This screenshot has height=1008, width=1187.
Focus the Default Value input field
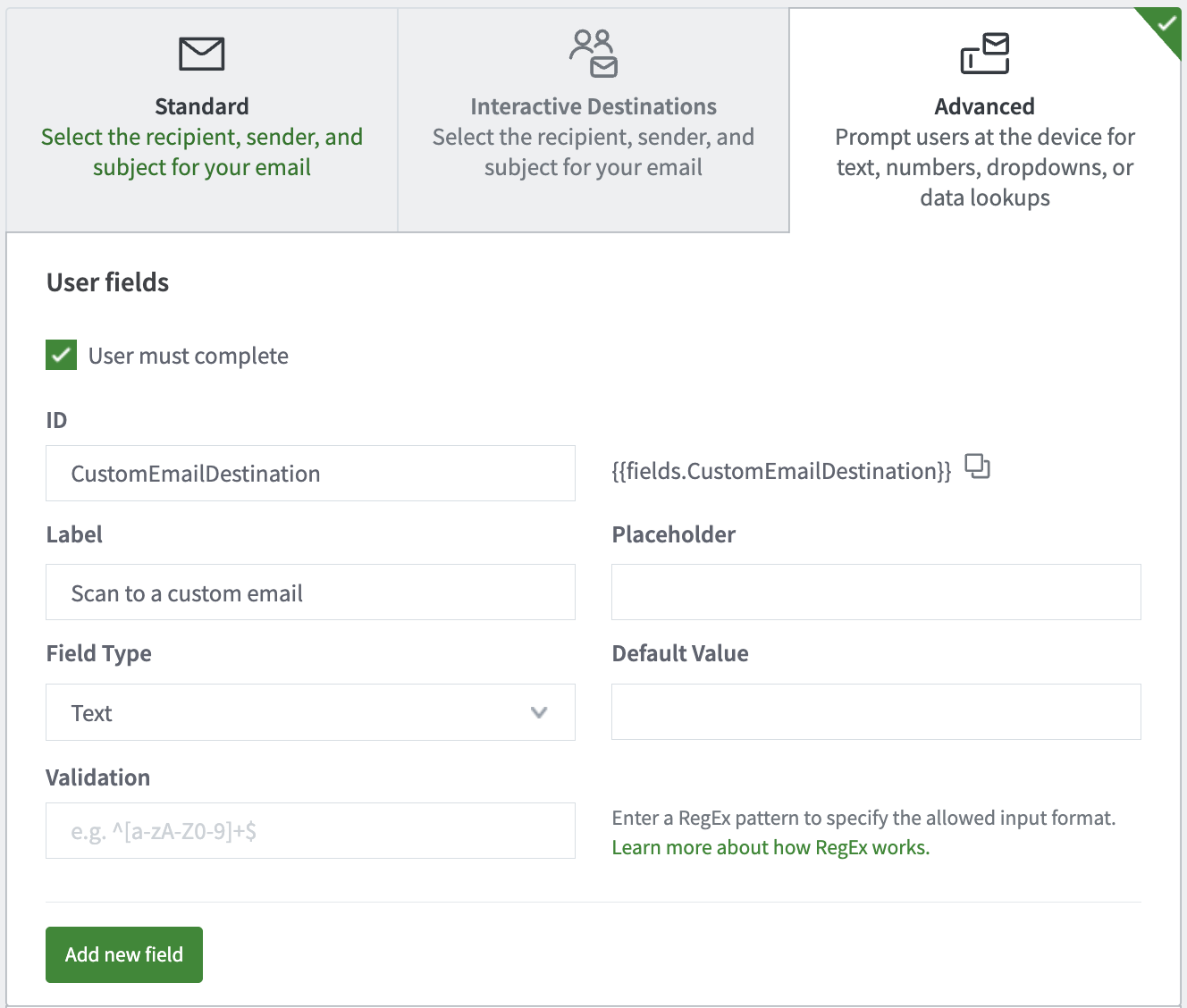coord(876,712)
